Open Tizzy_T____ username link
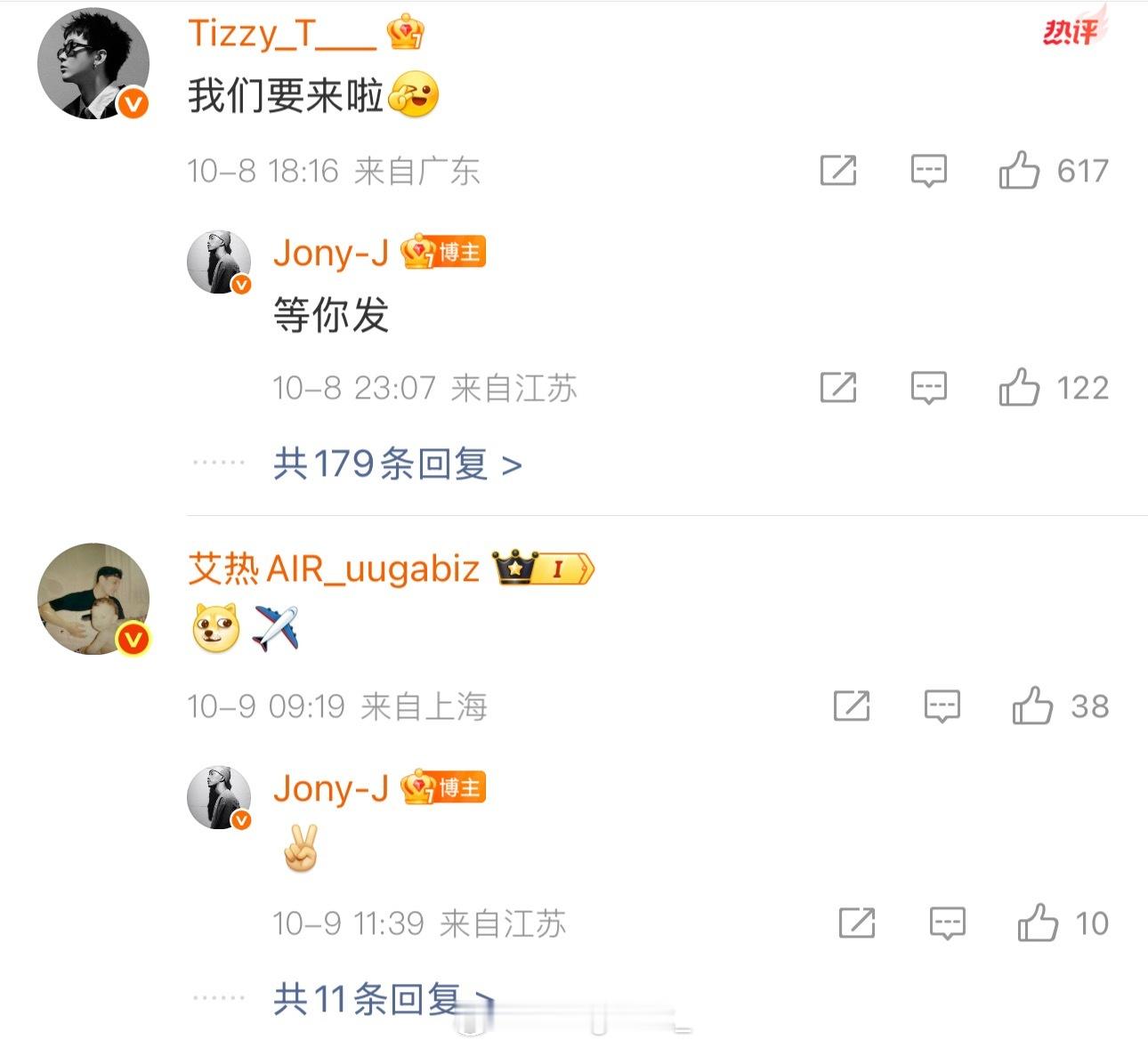This screenshot has height=1048, width=1148. tap(282, 34)
